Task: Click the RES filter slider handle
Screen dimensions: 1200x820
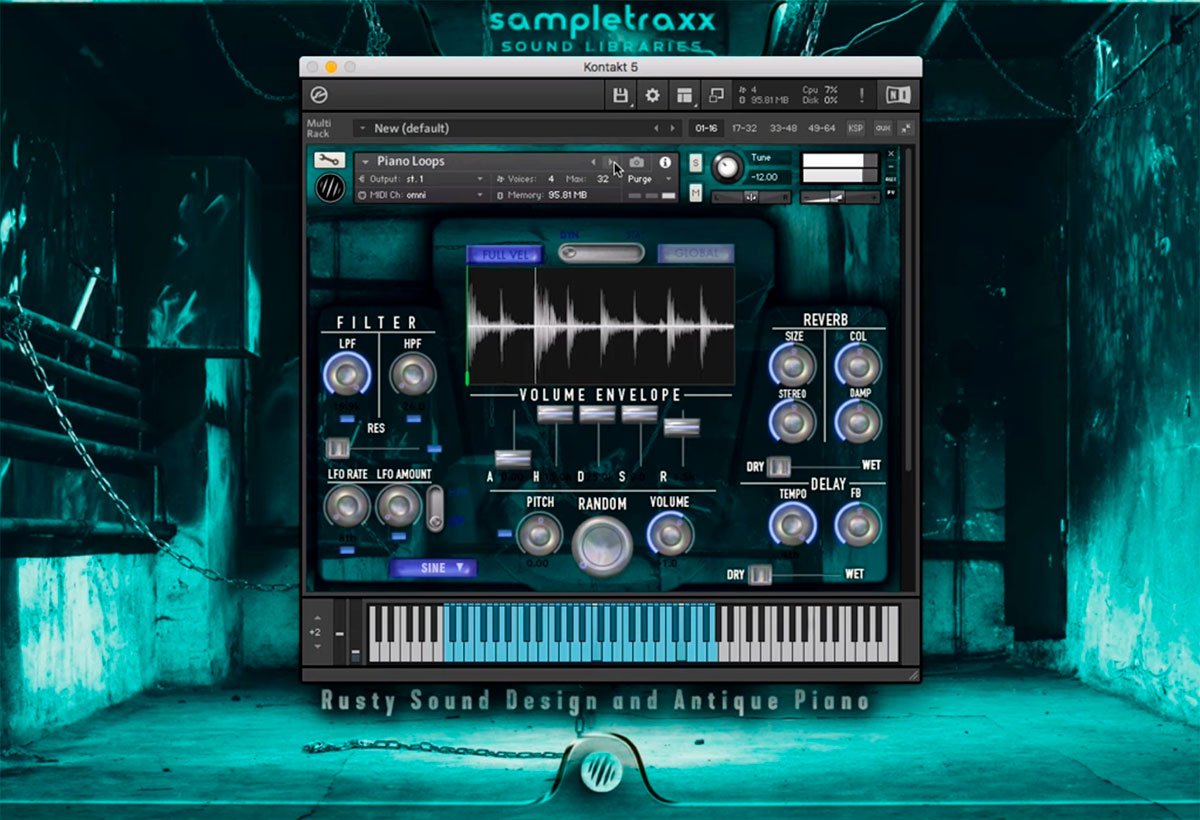Action: click(x=338, y=448)
